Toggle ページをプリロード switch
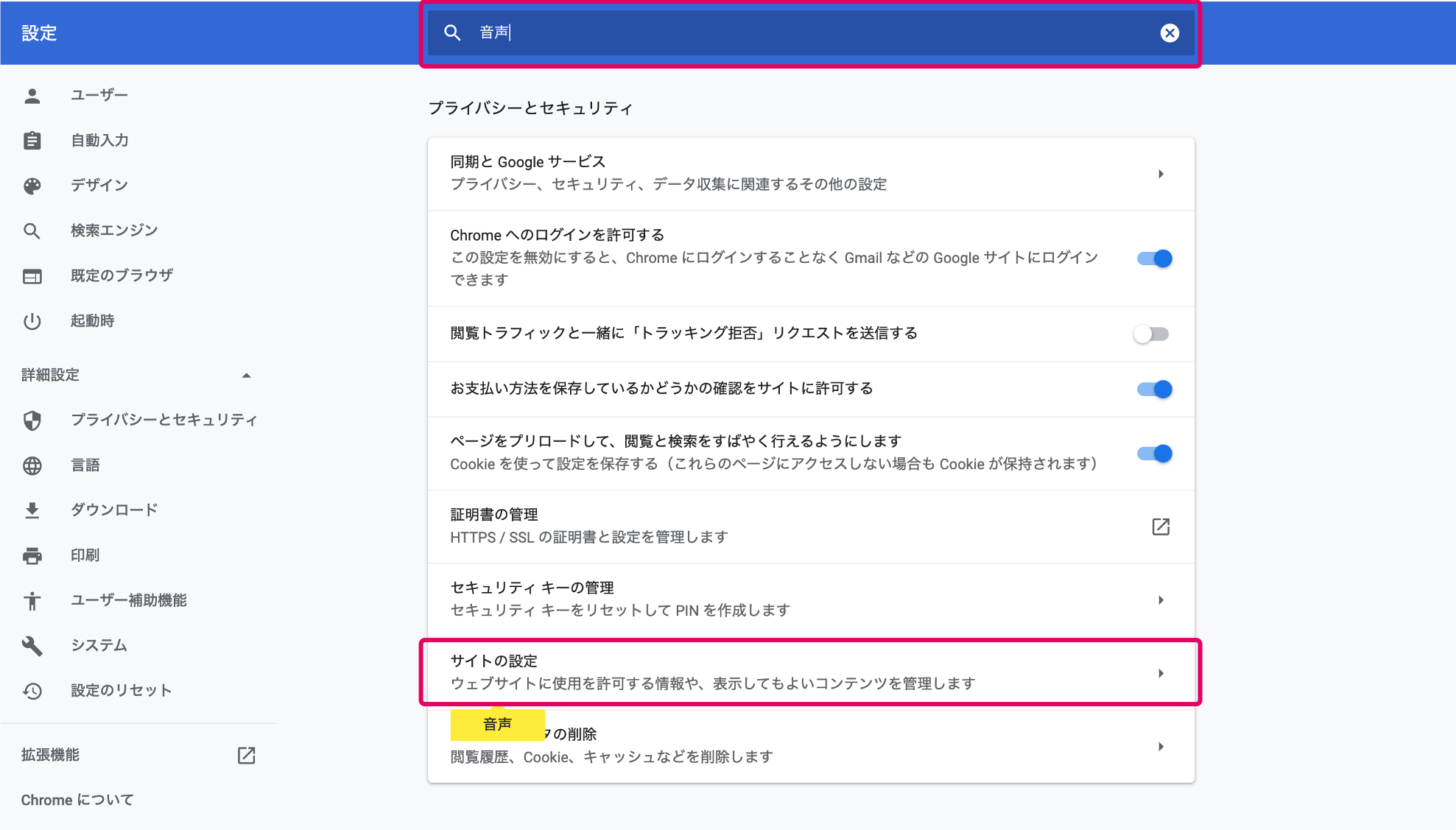The width and height of the screenshot is (1456, 830). [1154, 454]
